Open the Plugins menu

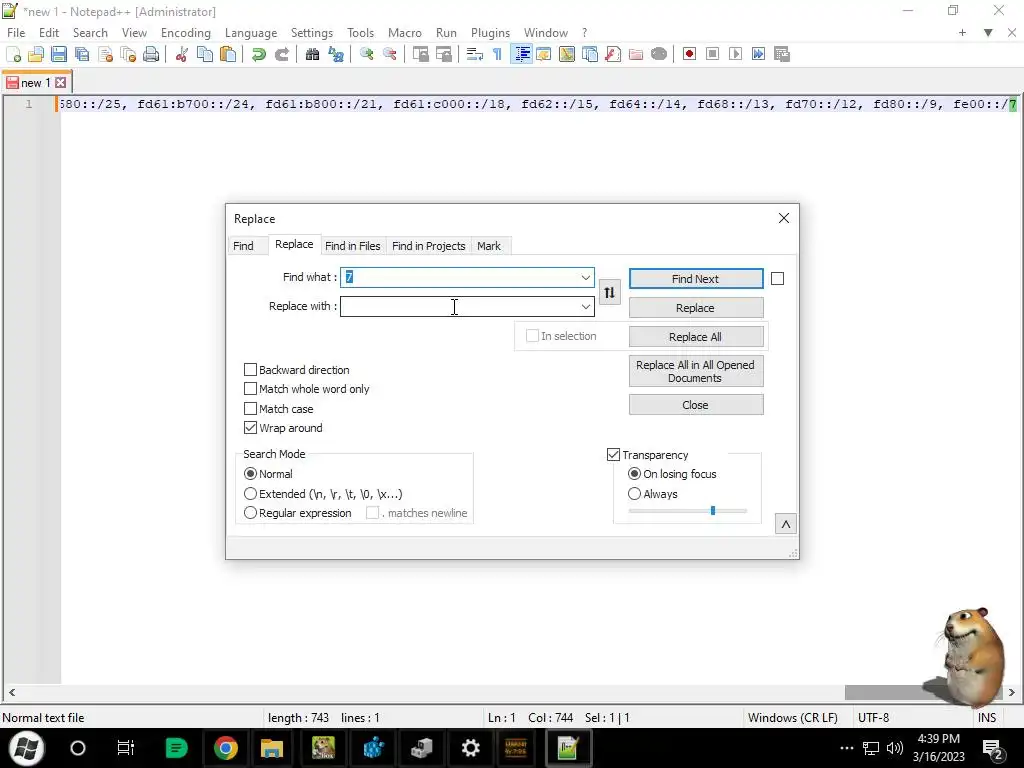(490, 33)
